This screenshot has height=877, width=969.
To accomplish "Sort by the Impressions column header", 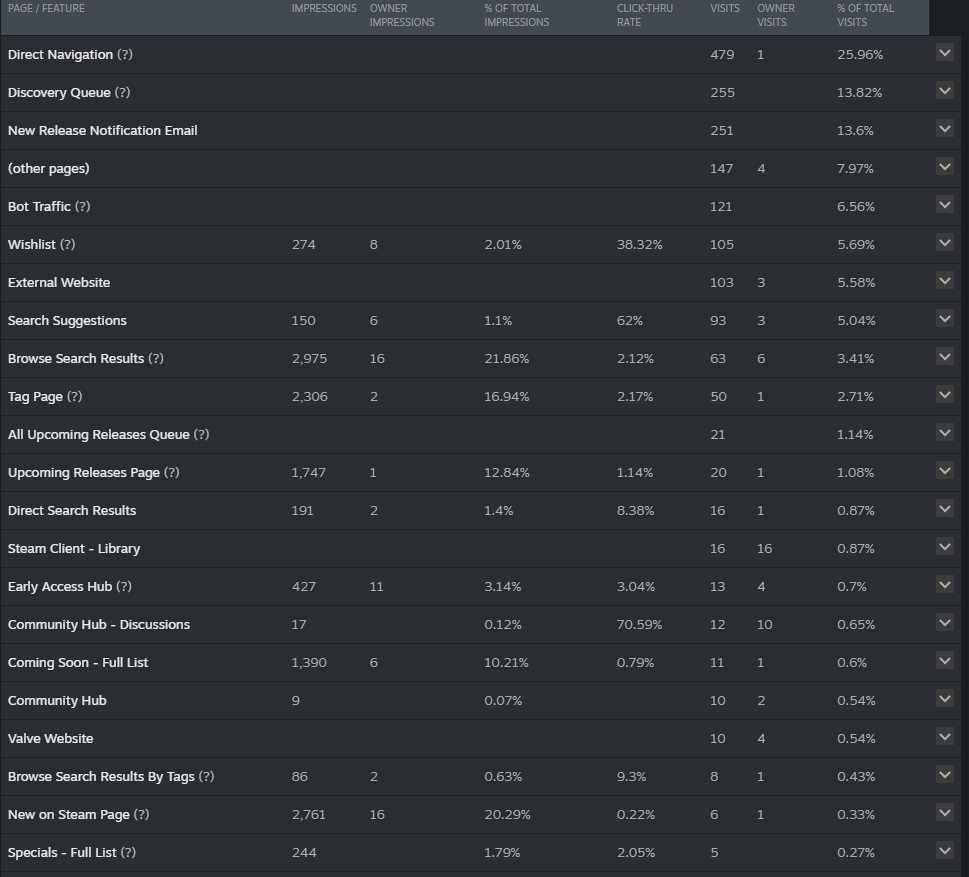I will (324, 9).
